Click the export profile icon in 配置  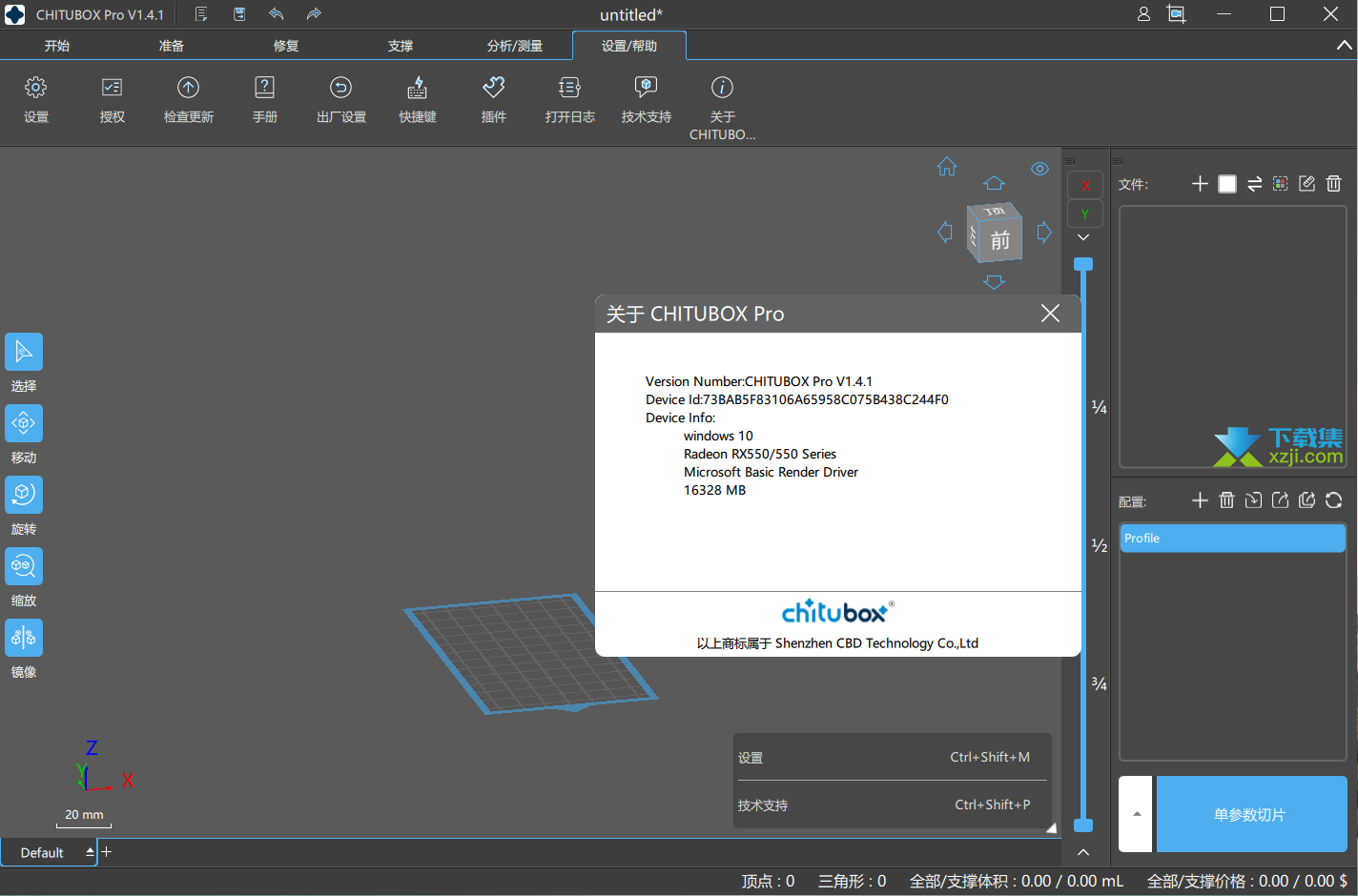point(1281,500)
